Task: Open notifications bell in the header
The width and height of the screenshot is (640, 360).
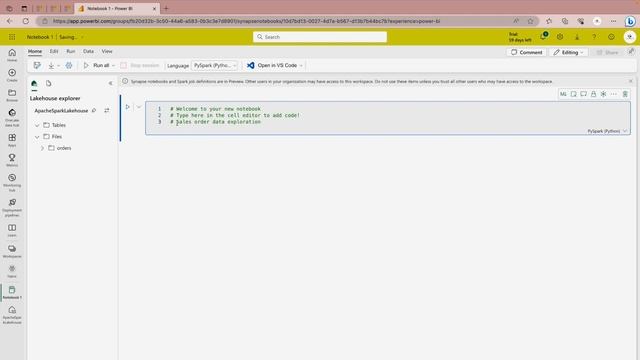Action: click(x=543, y=37)
